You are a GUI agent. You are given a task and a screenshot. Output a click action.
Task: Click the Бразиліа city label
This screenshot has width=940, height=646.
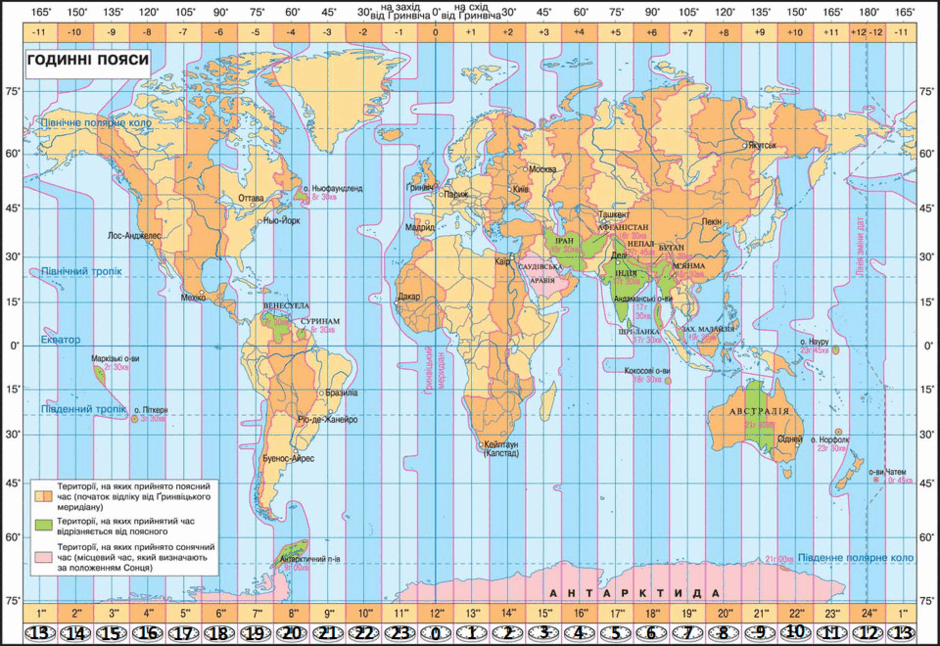pyautogui.click(x=342, y=393)
